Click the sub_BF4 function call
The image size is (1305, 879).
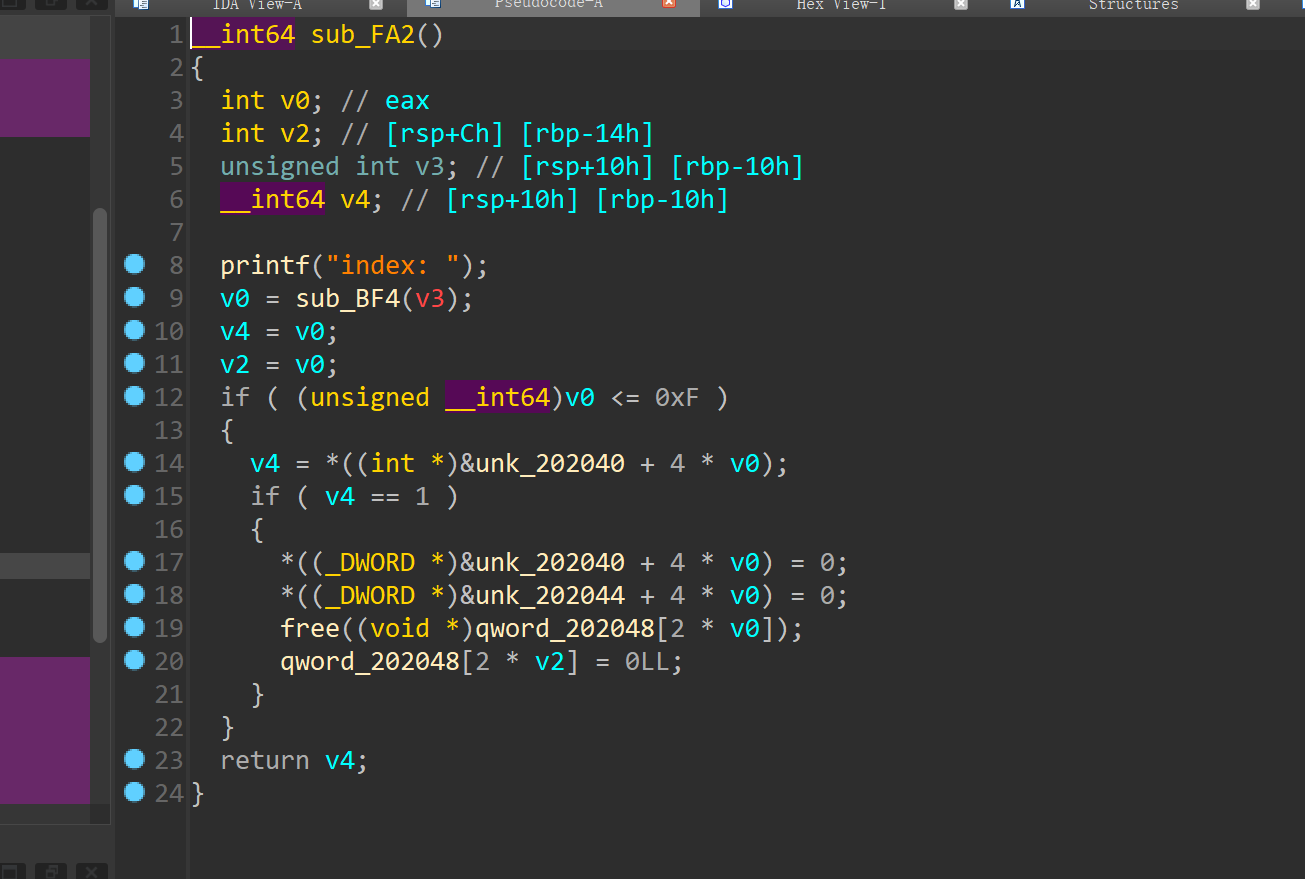(348, 299)
